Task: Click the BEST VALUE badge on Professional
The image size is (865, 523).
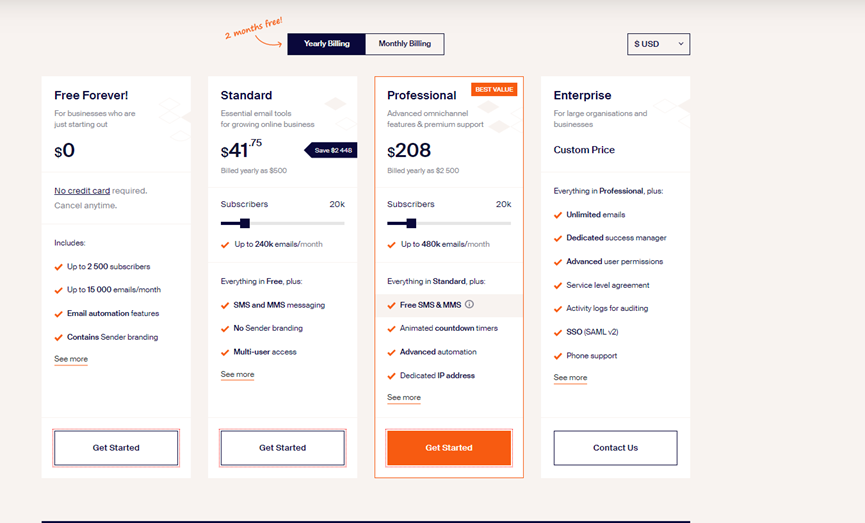Action: click(494, 89)
